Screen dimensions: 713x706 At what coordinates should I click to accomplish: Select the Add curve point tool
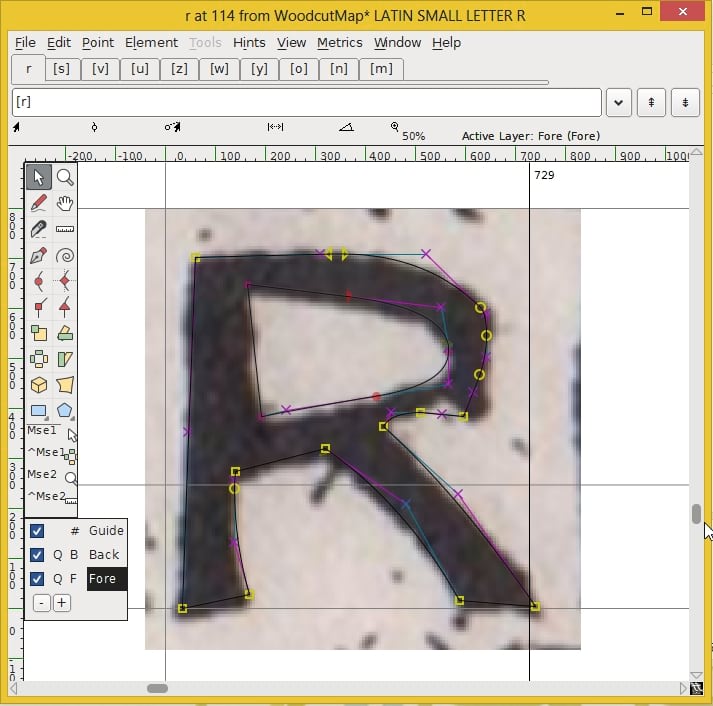tap(39, 281)
